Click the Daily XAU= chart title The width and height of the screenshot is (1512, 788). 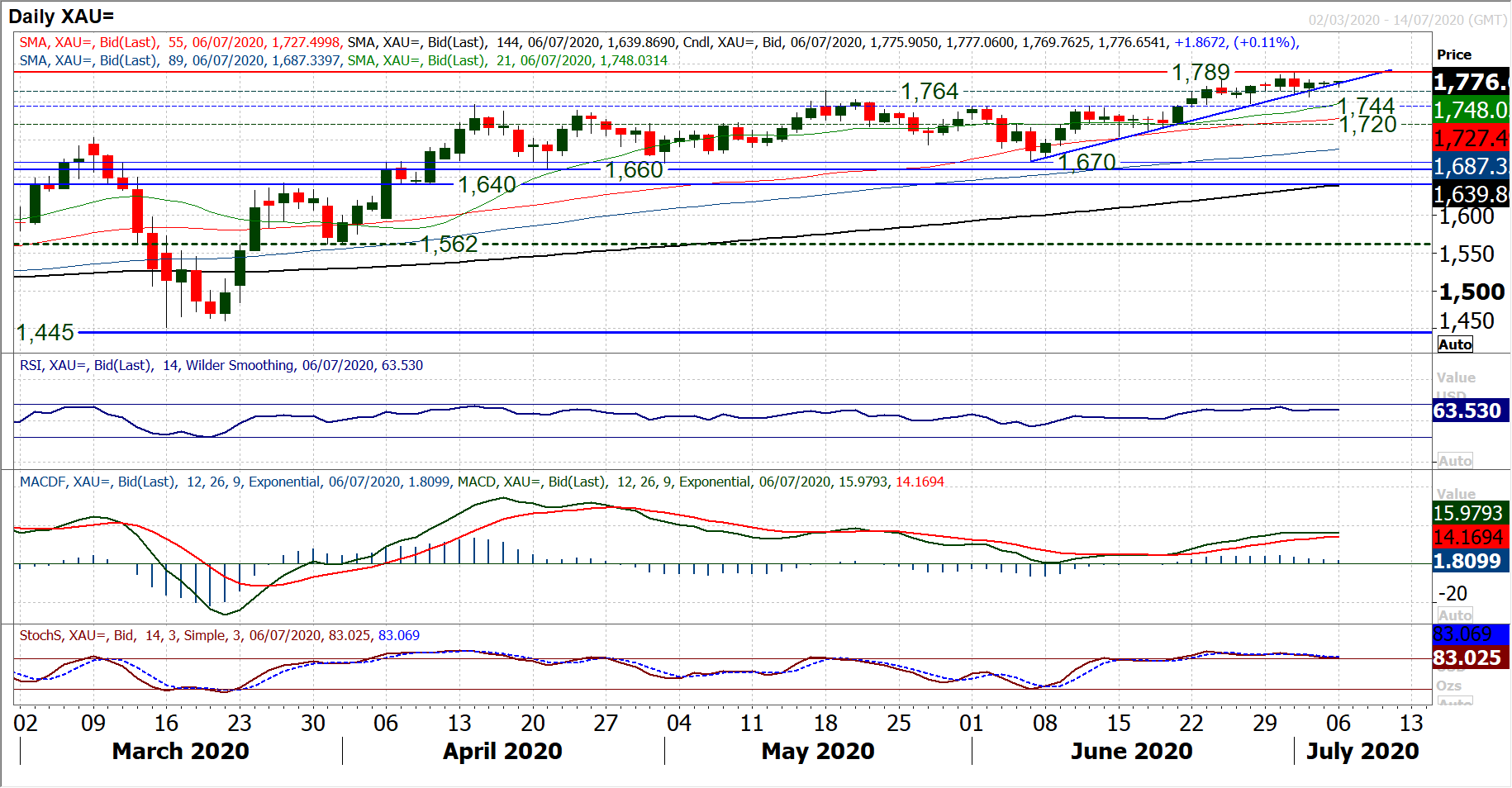(x=61, y=17)
